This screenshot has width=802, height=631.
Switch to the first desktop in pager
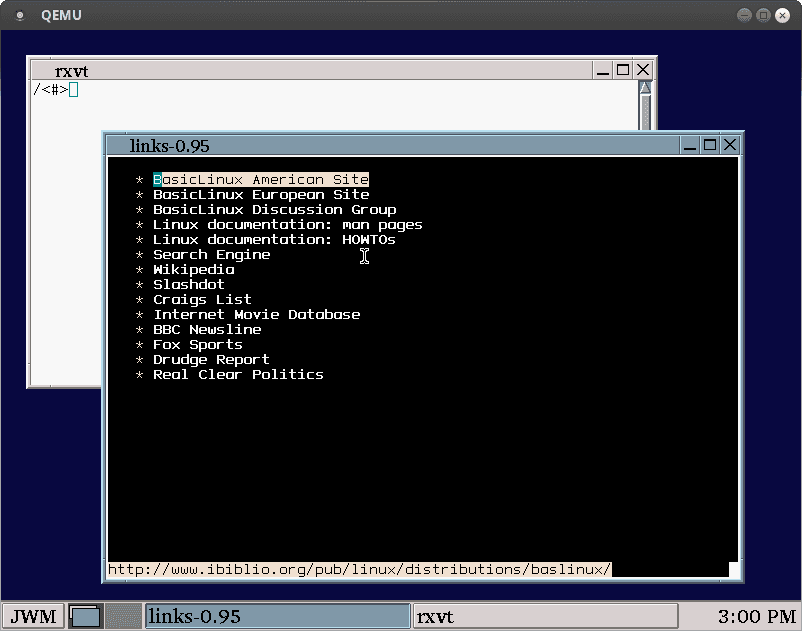85,616
